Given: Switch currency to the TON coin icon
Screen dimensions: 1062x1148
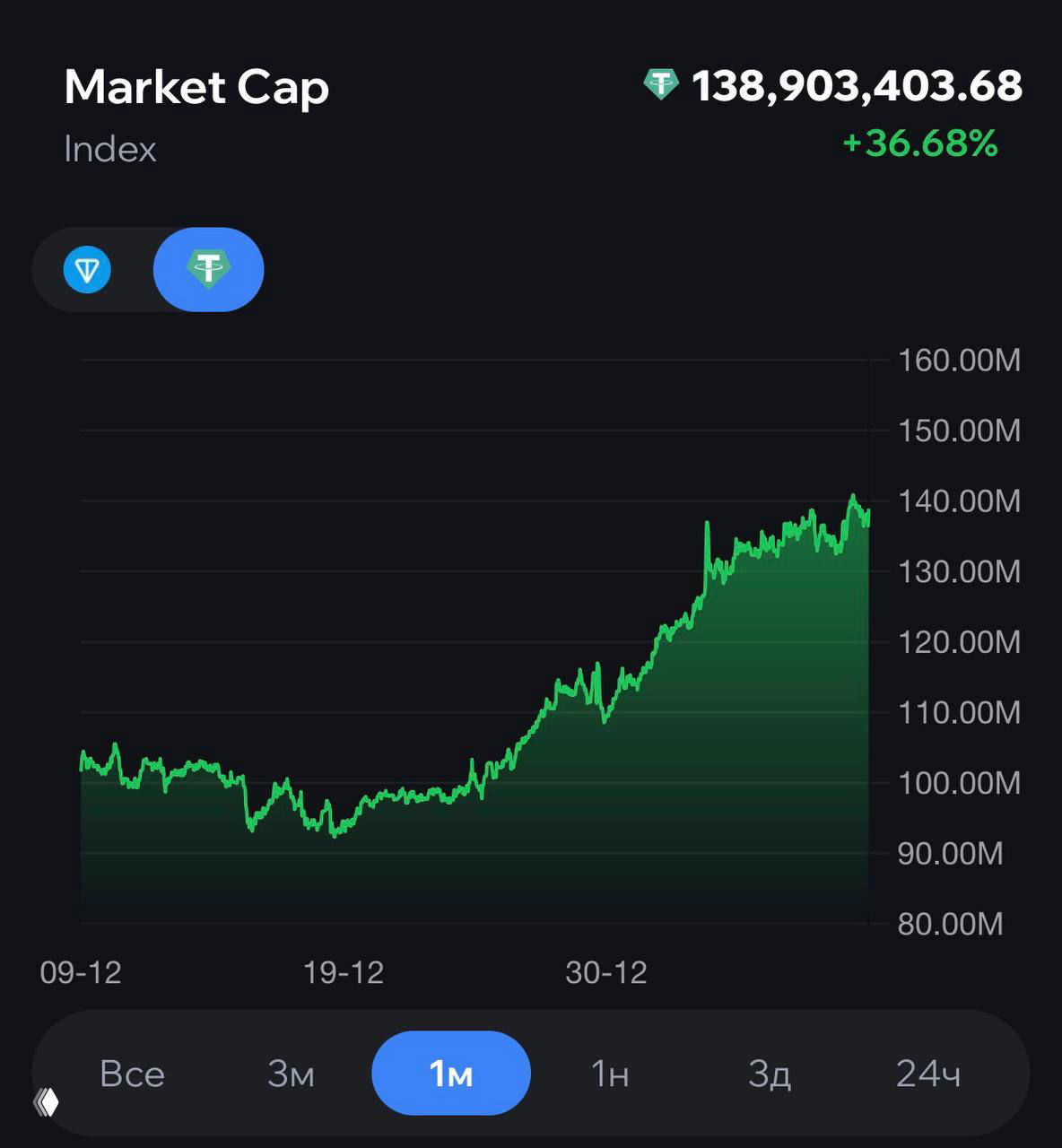Looking at the screenshot, I should 87,270.
